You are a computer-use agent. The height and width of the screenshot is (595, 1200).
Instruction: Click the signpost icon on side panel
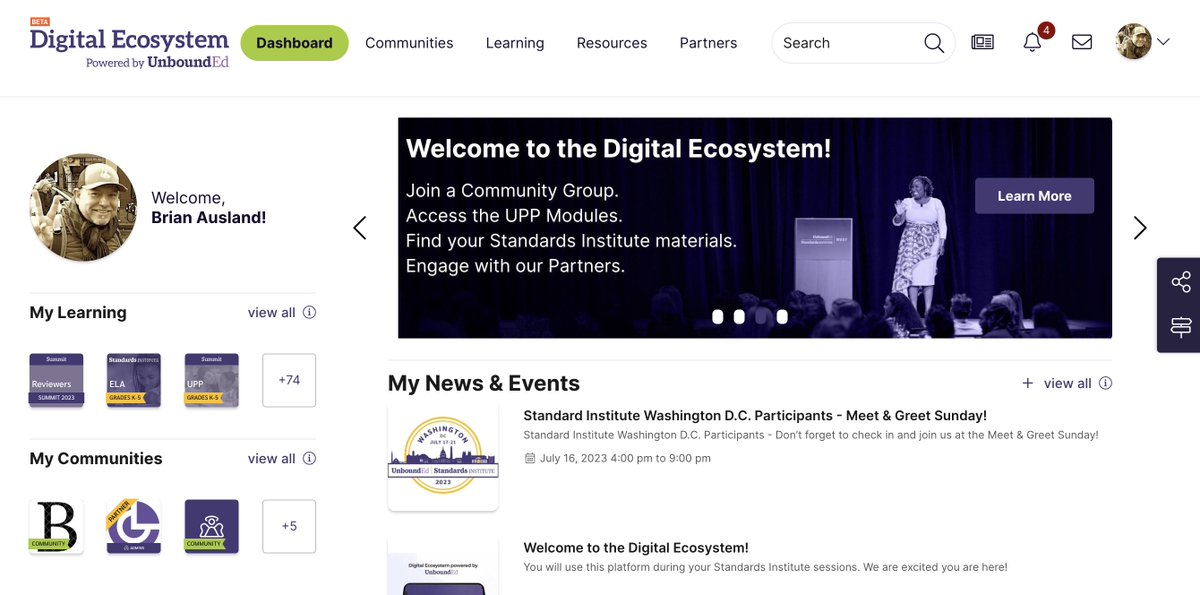click(1181, 327)
